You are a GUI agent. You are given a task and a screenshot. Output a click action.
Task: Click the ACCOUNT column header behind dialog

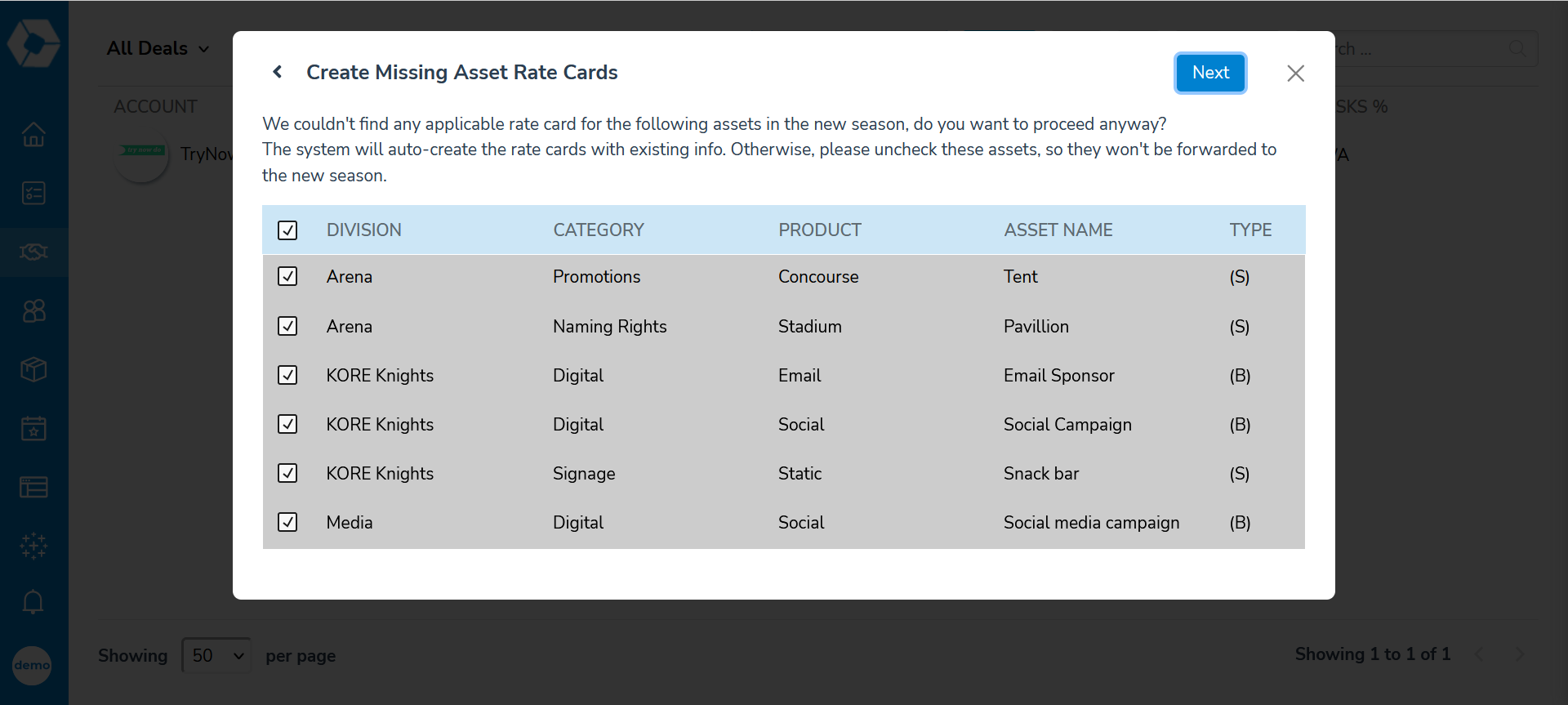[155, 107]
